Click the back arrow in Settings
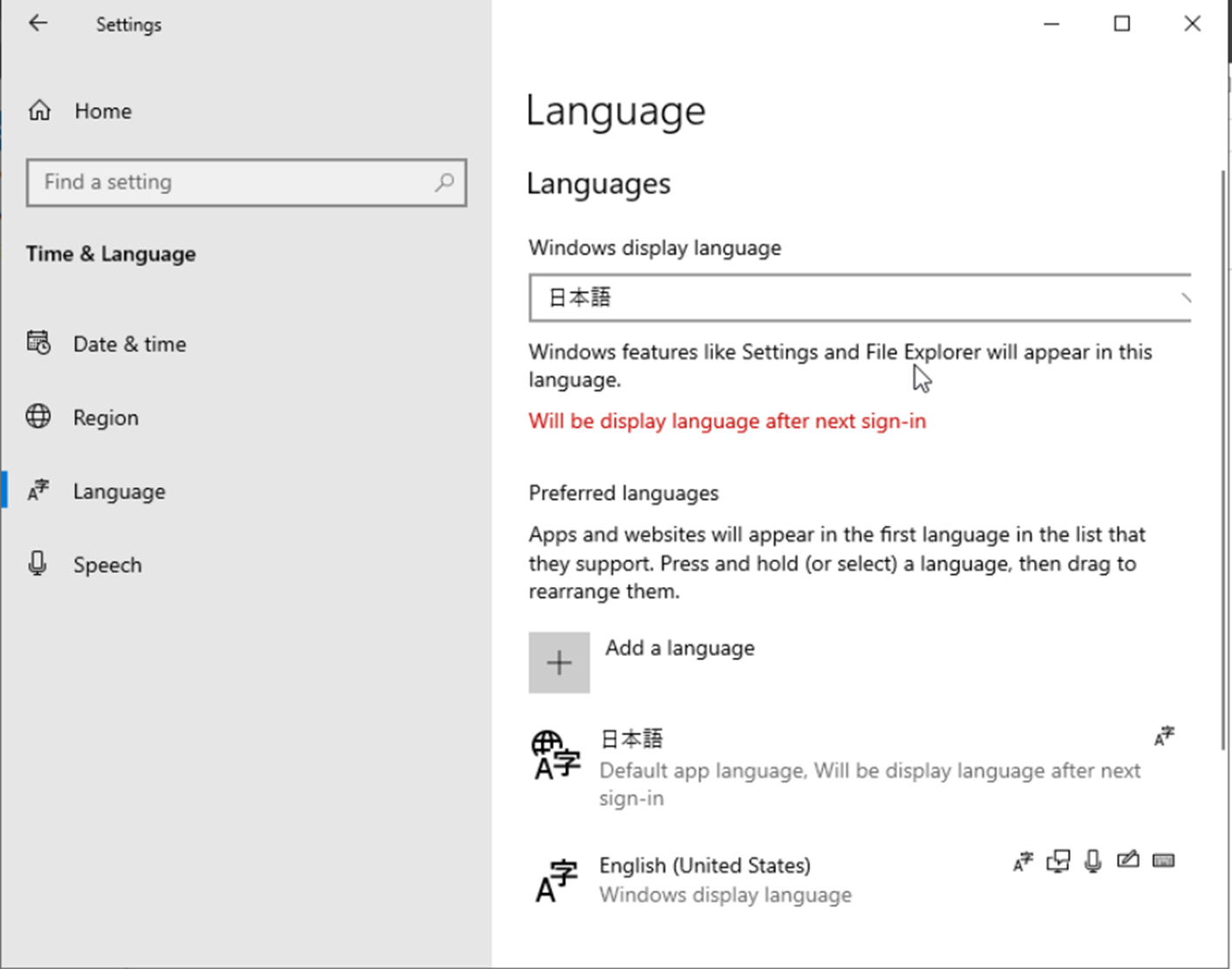The height and width of the screenshot is (969, 1232). pos(38,24)
